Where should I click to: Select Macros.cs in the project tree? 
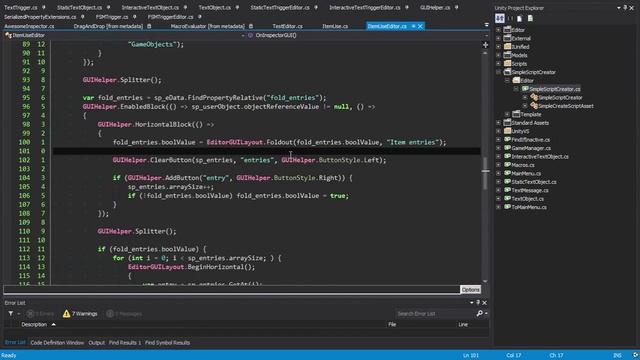pyautogui.click(x=523, y=165)
